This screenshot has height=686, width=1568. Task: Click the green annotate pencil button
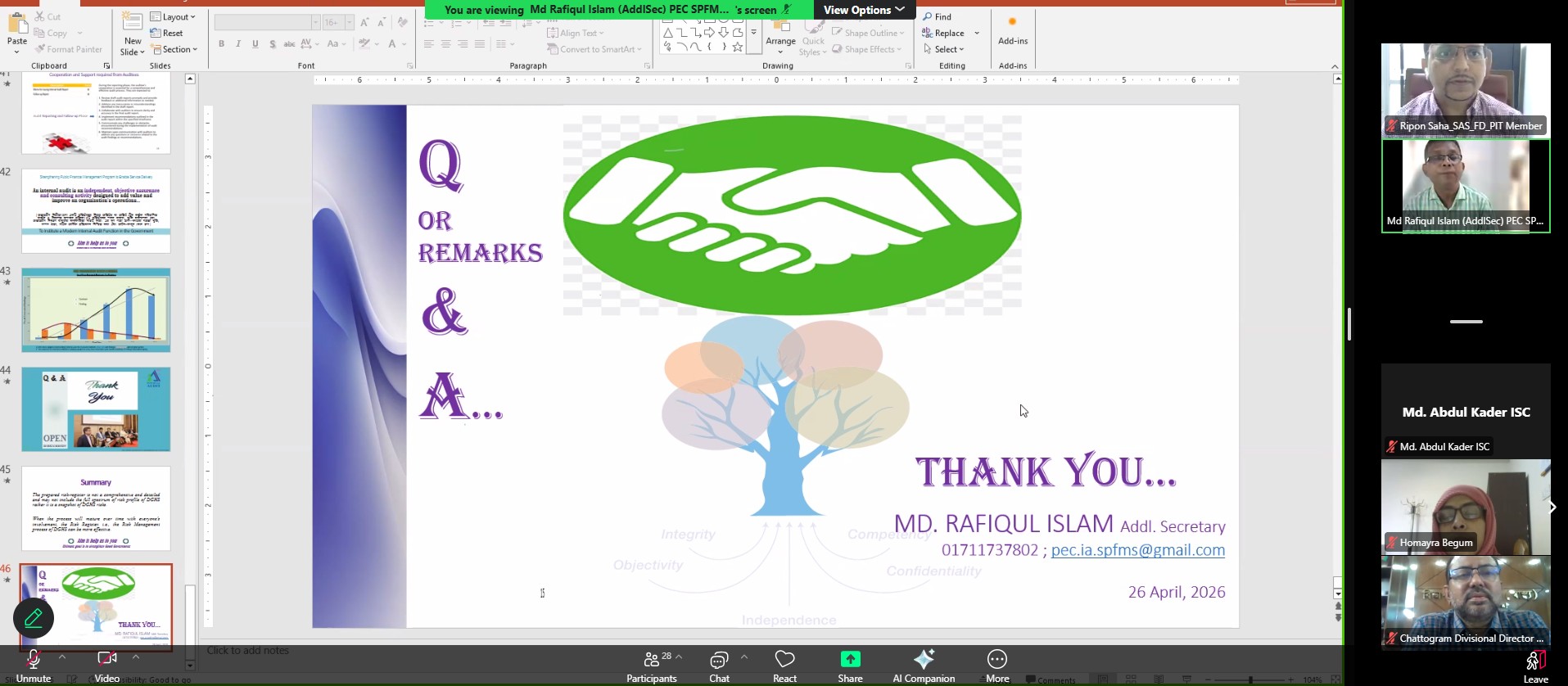34,618
